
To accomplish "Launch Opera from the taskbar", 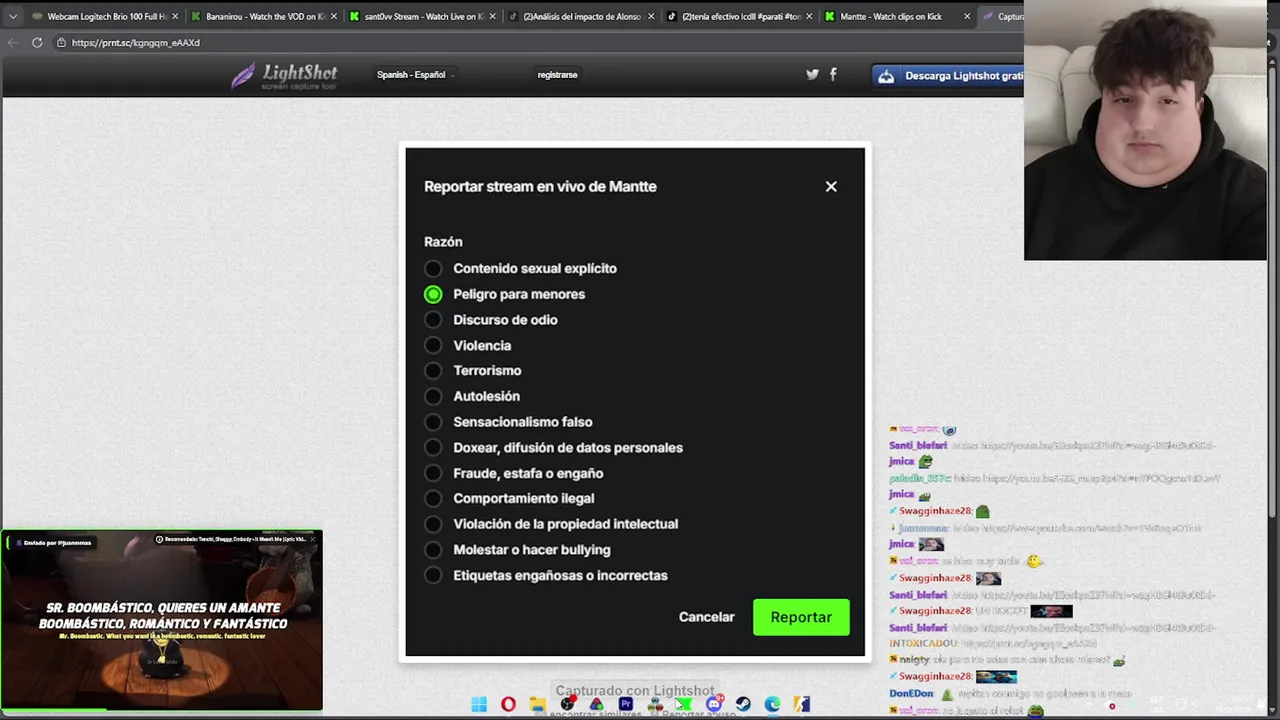I will click(508, 705).
